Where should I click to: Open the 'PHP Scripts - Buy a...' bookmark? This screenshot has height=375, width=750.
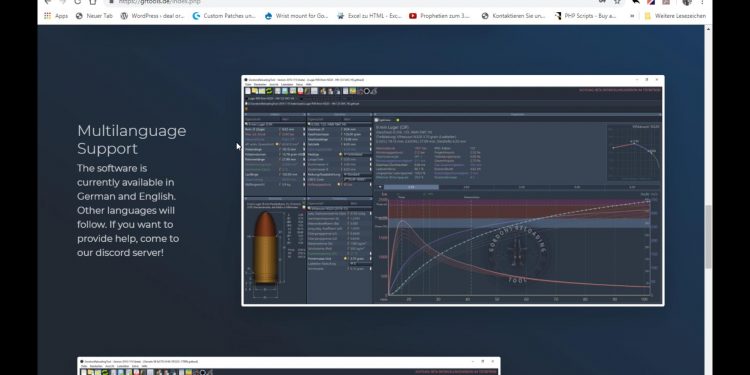585,16
